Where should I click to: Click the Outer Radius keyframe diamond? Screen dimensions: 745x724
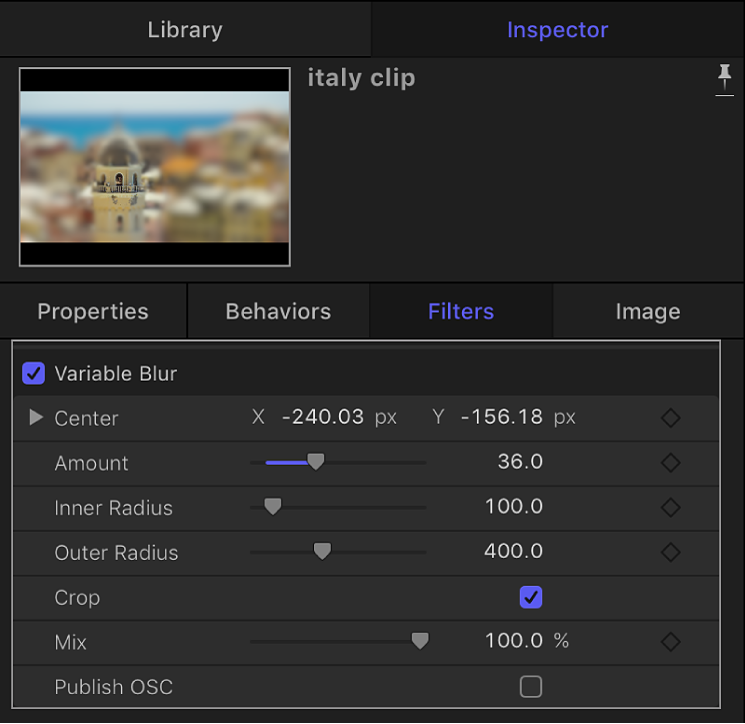671,552
